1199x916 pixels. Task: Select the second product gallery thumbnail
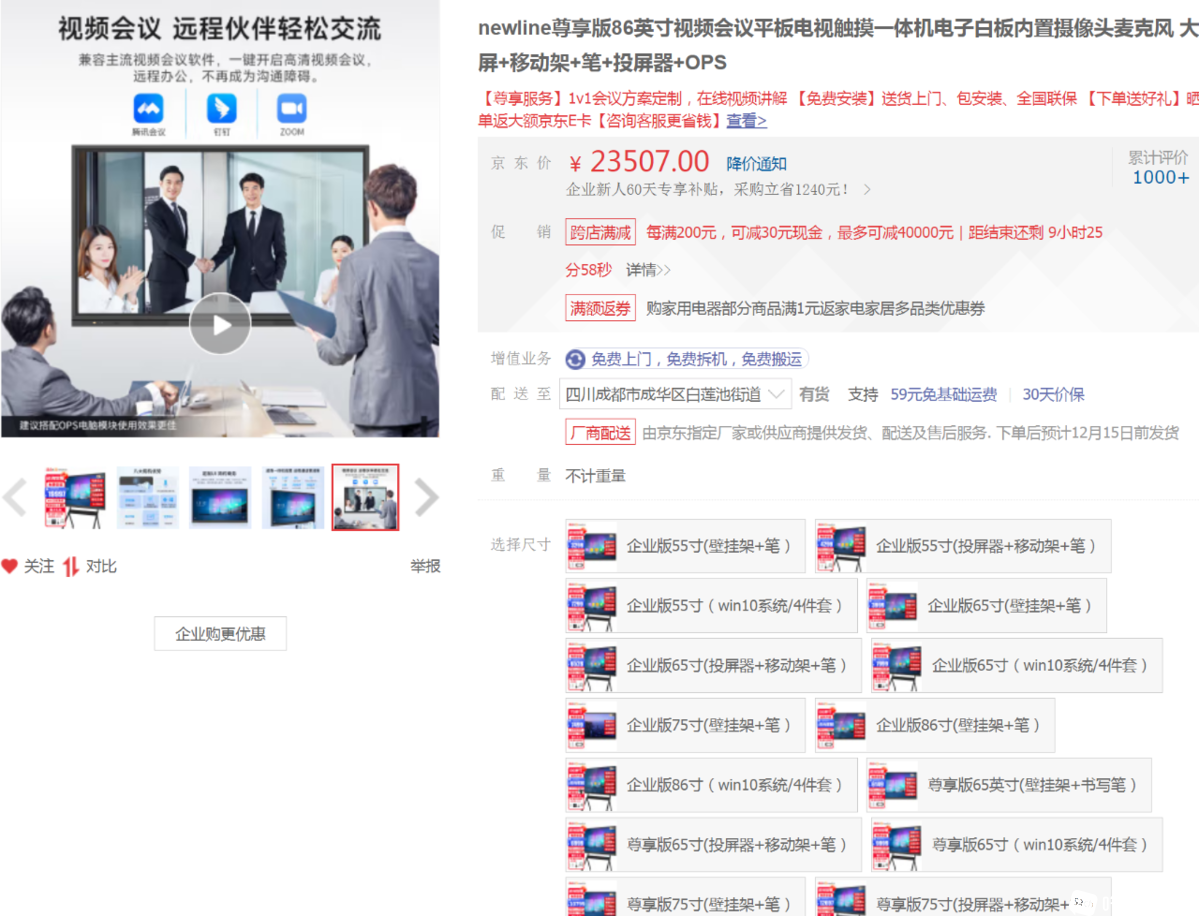(148, 497)
